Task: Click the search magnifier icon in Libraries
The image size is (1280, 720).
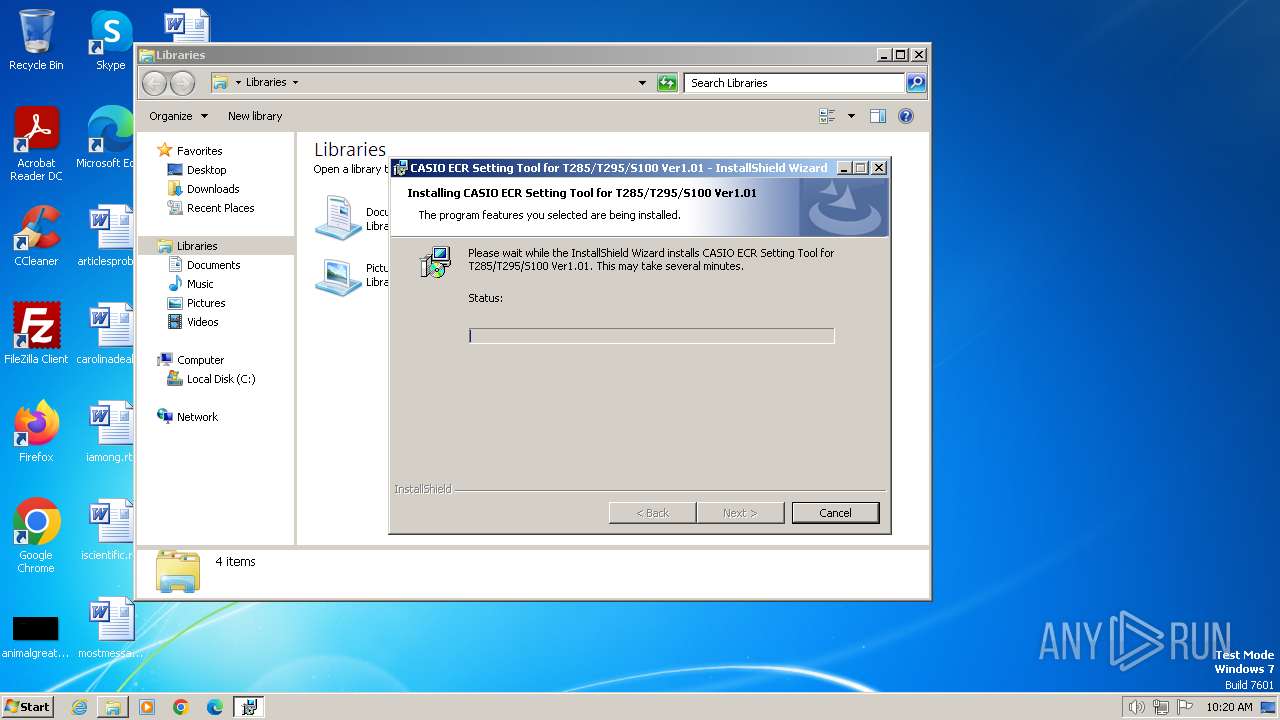Action: tap(916, 83)
